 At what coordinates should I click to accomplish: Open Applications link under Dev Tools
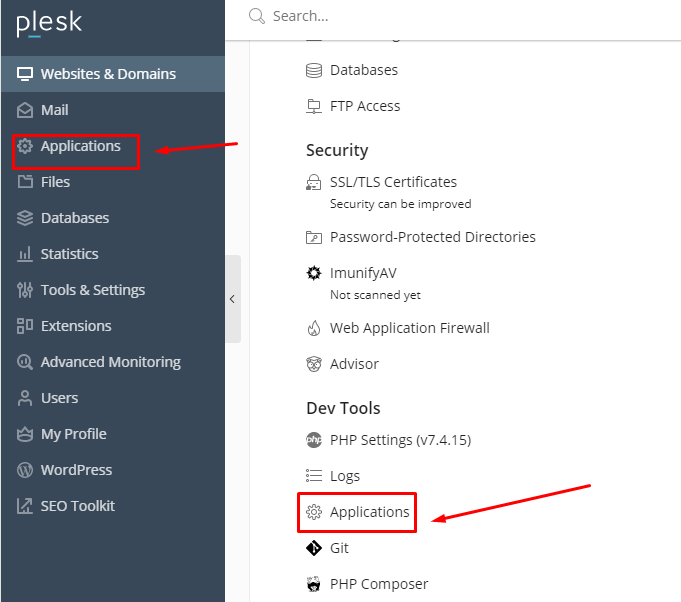pos(370,512)
